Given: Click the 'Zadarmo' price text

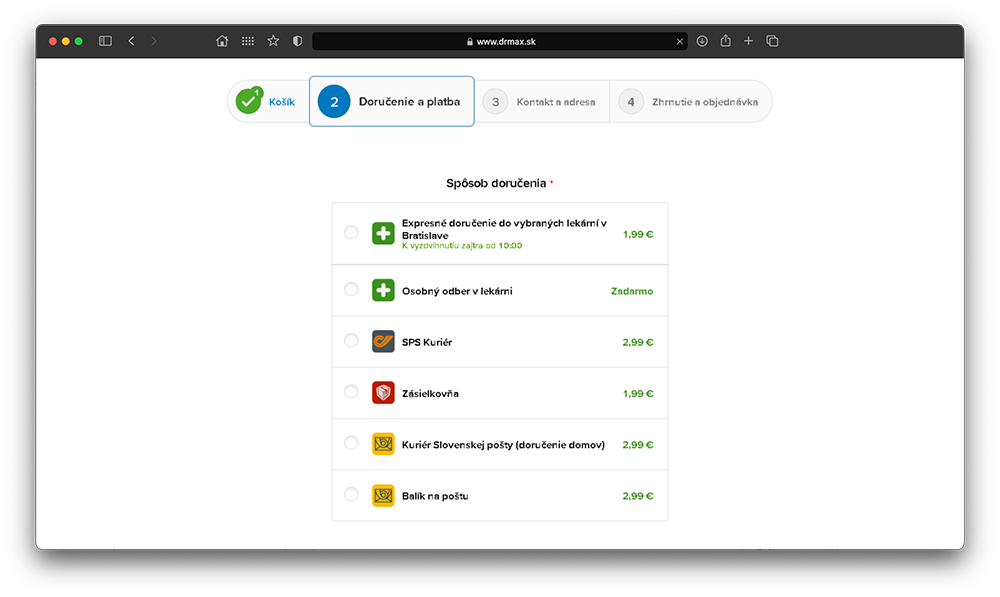Looking at the screenshot, I should pyautogui.click(x=632, y=291).
